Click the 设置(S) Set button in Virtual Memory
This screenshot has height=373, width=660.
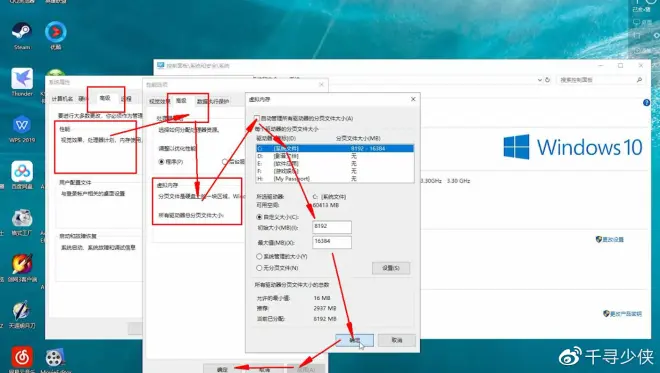391,268
